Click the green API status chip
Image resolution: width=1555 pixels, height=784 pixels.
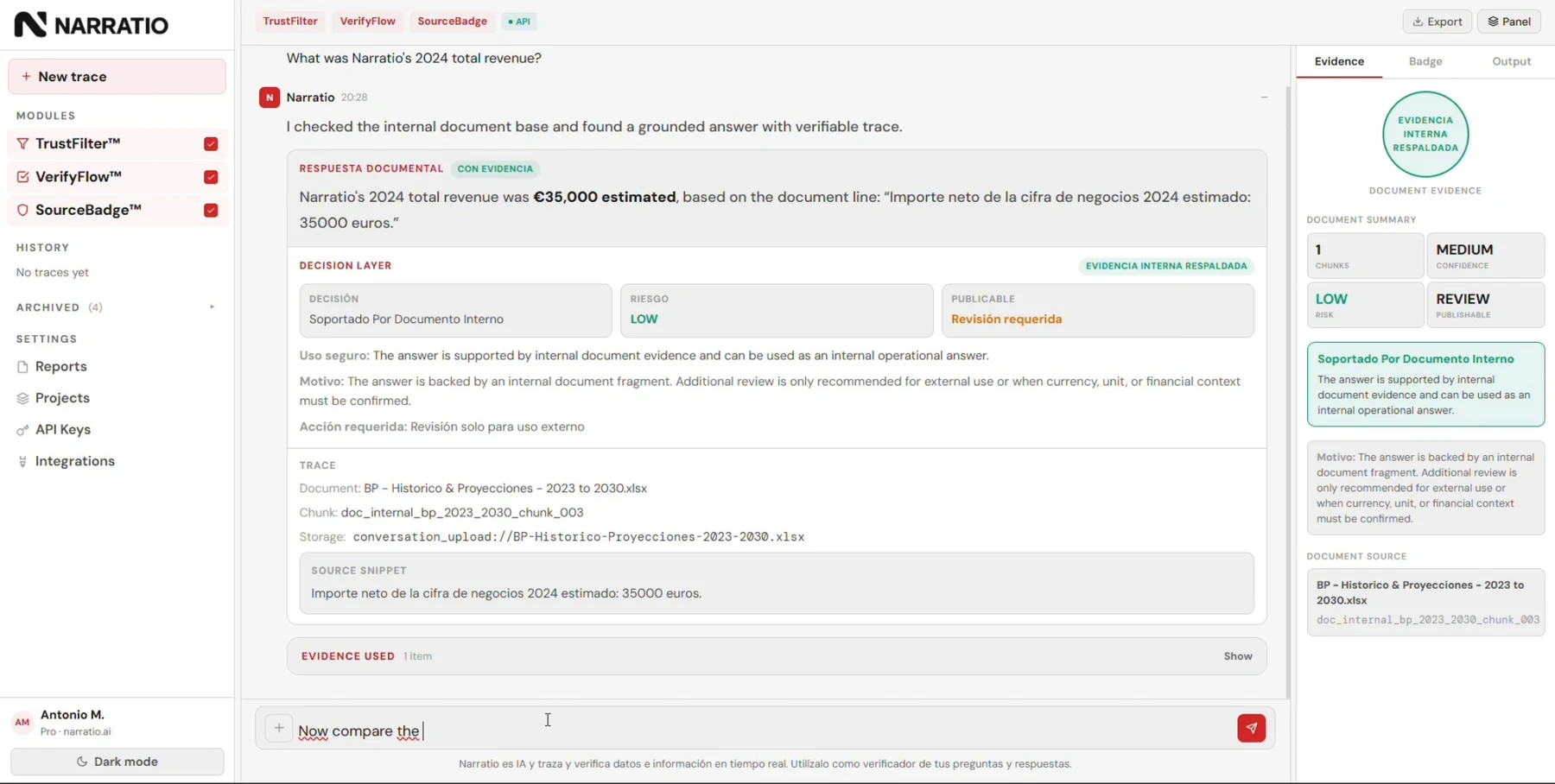coord(519,22)
